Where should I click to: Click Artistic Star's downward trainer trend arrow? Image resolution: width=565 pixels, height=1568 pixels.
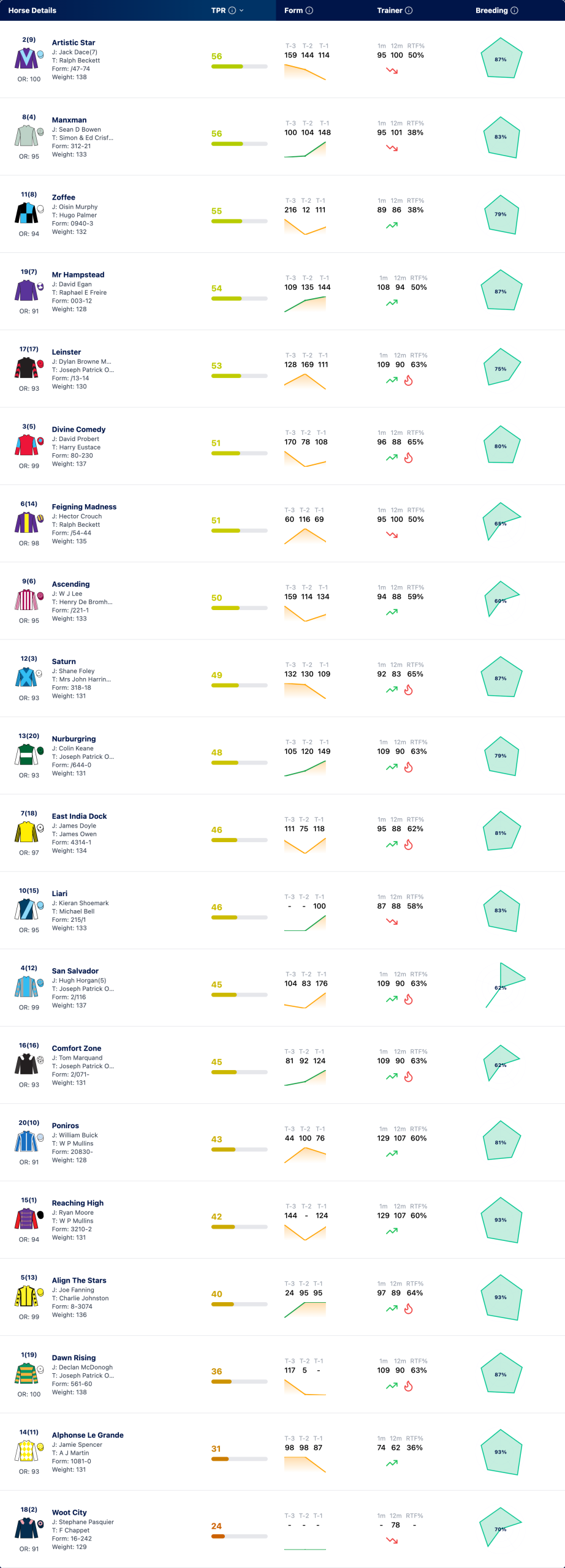pos(392,71)
